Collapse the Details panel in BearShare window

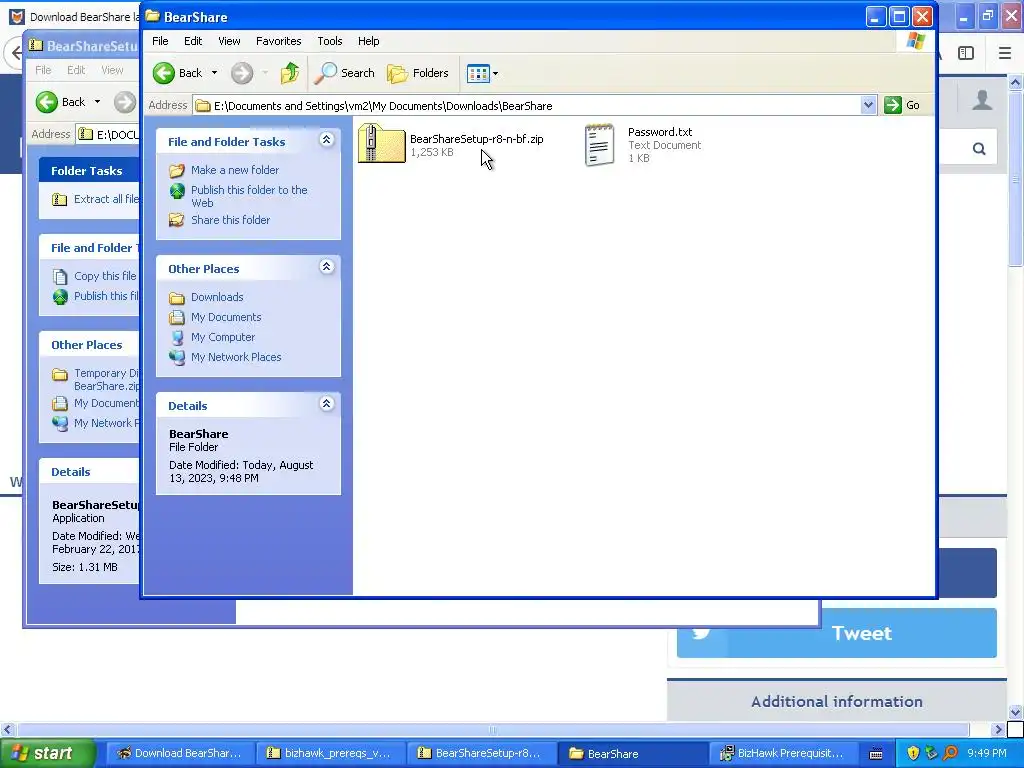(327, 404)
